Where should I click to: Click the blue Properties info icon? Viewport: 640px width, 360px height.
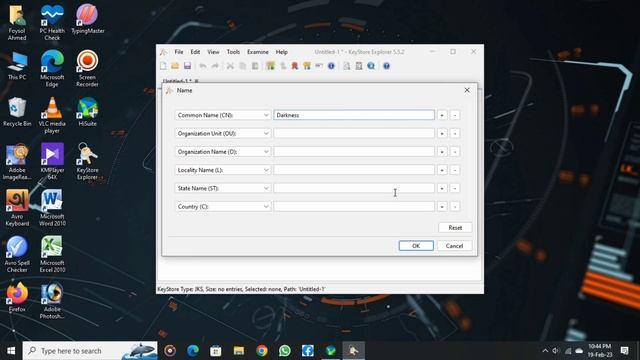[x=331, y=66]
